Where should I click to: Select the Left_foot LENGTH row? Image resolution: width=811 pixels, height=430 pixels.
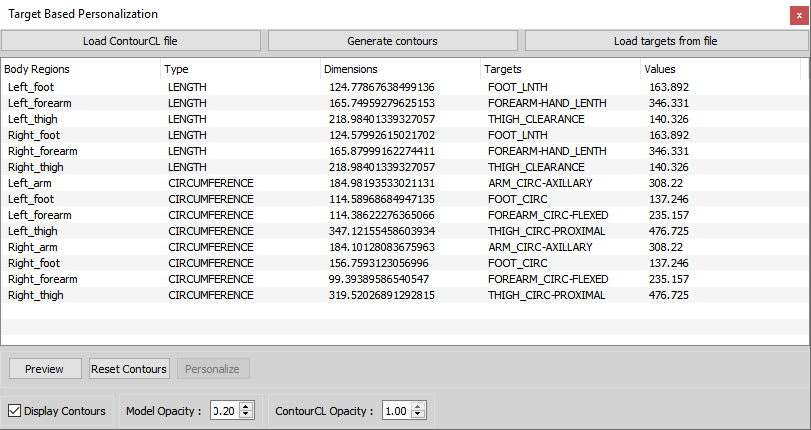pyautogui.click(x=405, y=87)
